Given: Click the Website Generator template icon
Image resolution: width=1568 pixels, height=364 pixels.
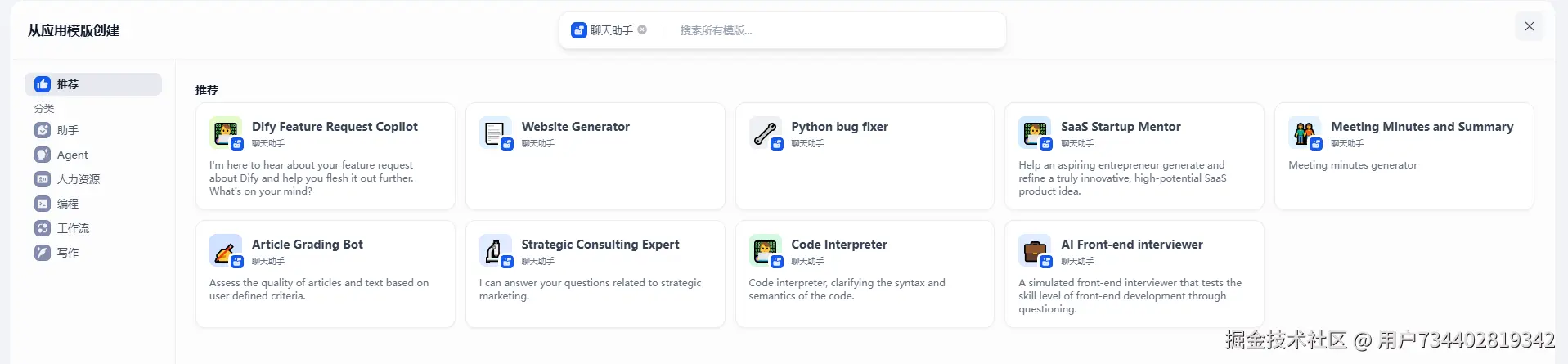Looking at the screenshot, I should pyautogui.click(x=495, y=133).
